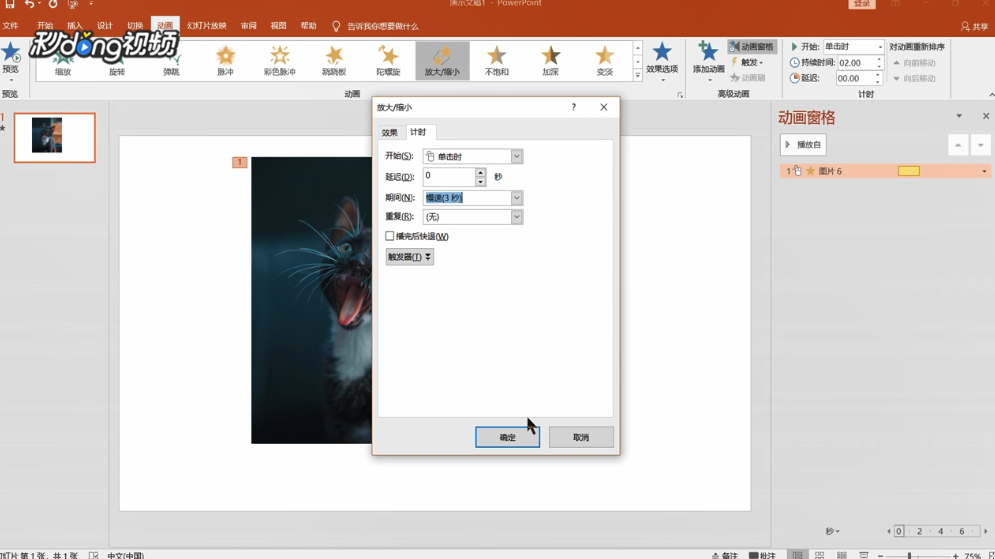Open the 审阅 ribbon tab
This screenshot has height=559, width=995.
249,26
